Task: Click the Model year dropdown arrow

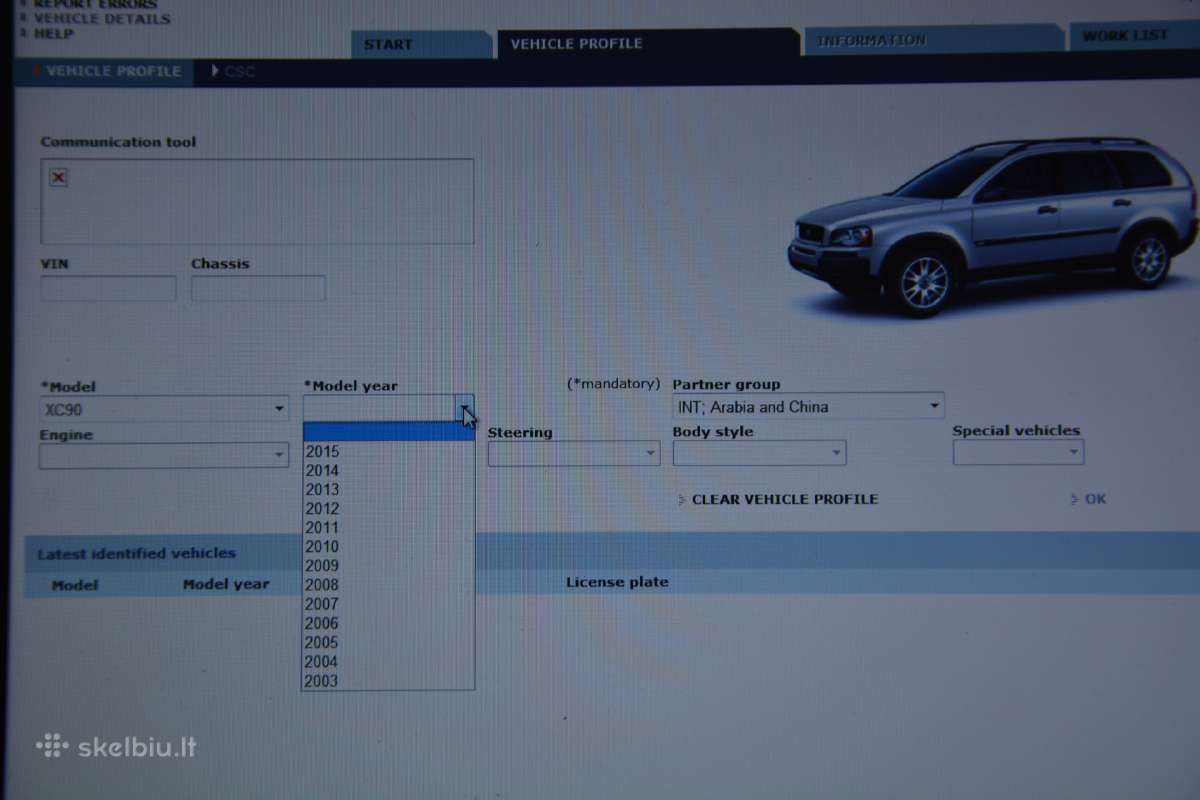Action: point(465,408)
